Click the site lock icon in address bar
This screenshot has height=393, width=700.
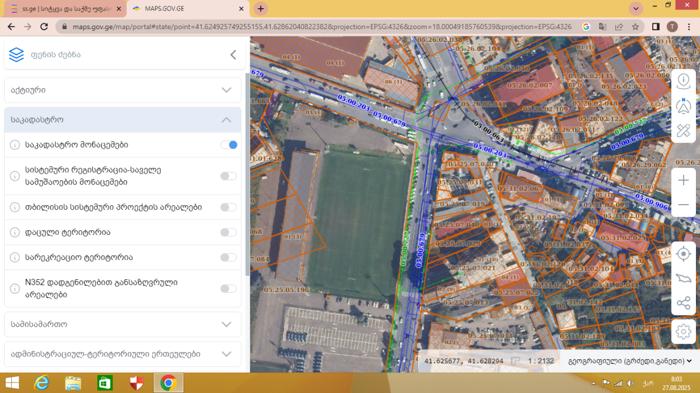point(64,27)
